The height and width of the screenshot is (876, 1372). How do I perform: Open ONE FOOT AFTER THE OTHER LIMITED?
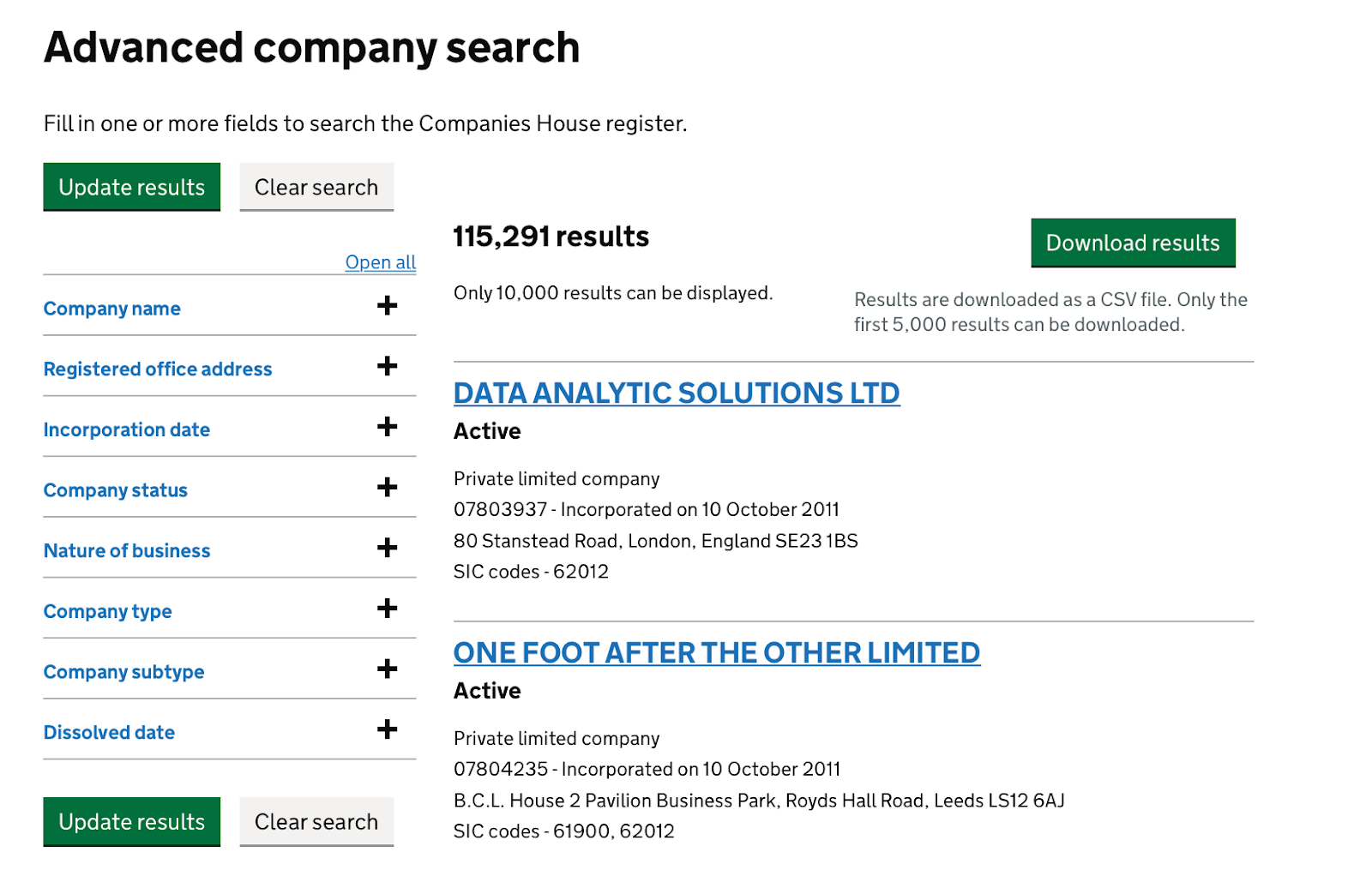click(716, 653)
